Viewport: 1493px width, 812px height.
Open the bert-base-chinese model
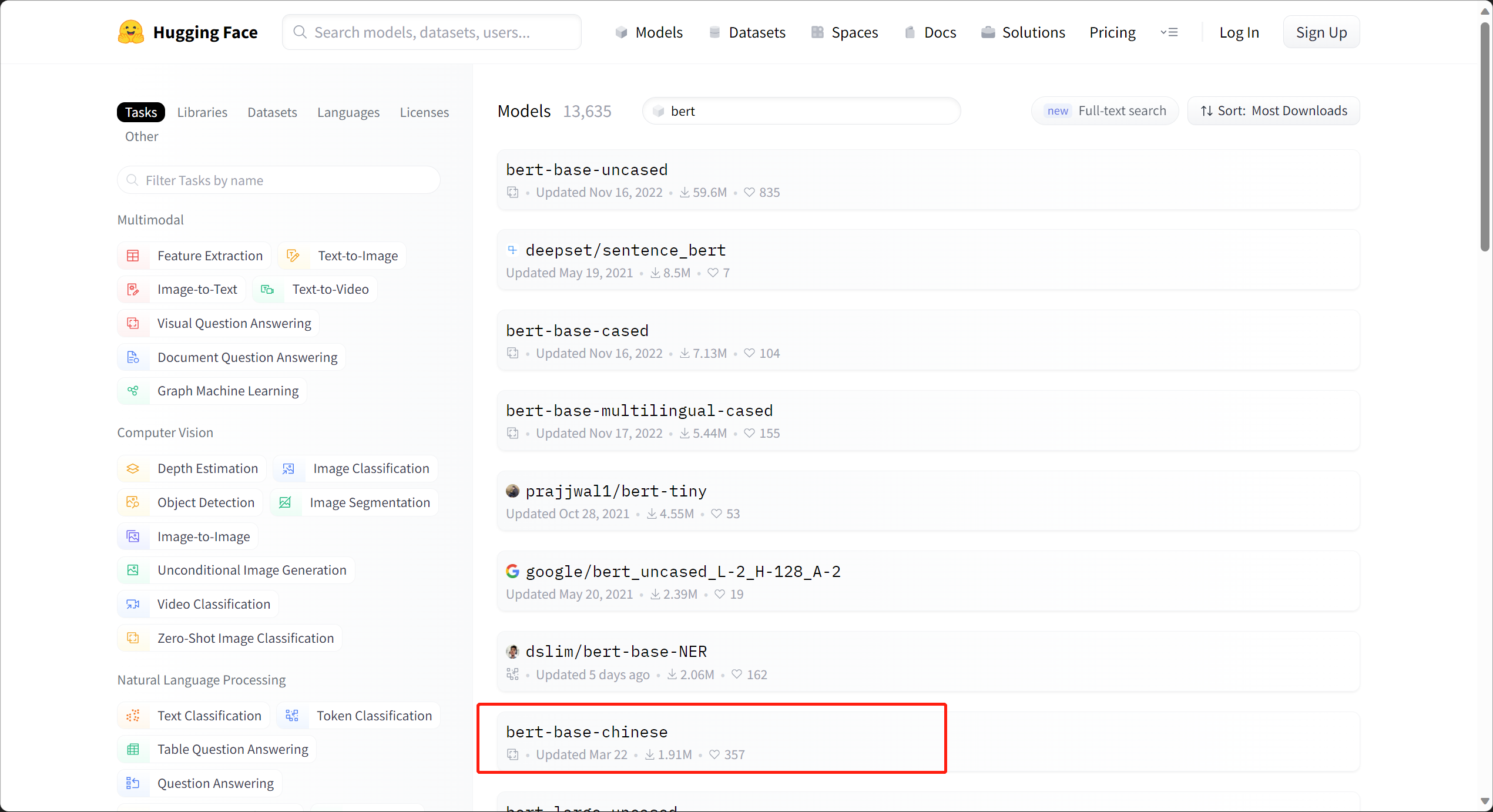928,742
